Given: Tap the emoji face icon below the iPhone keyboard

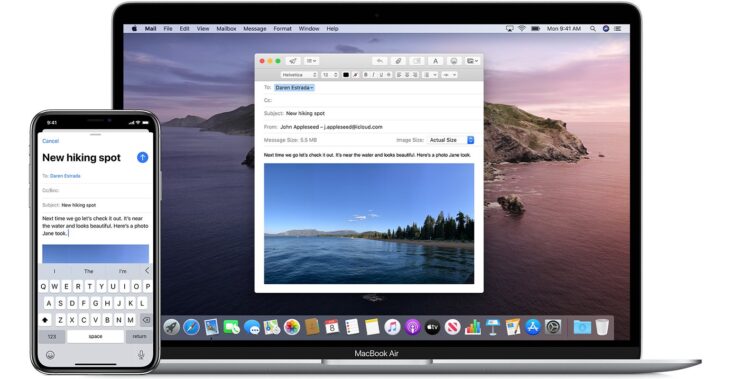Looking at the screenshot, I should [x=50, y=355].
